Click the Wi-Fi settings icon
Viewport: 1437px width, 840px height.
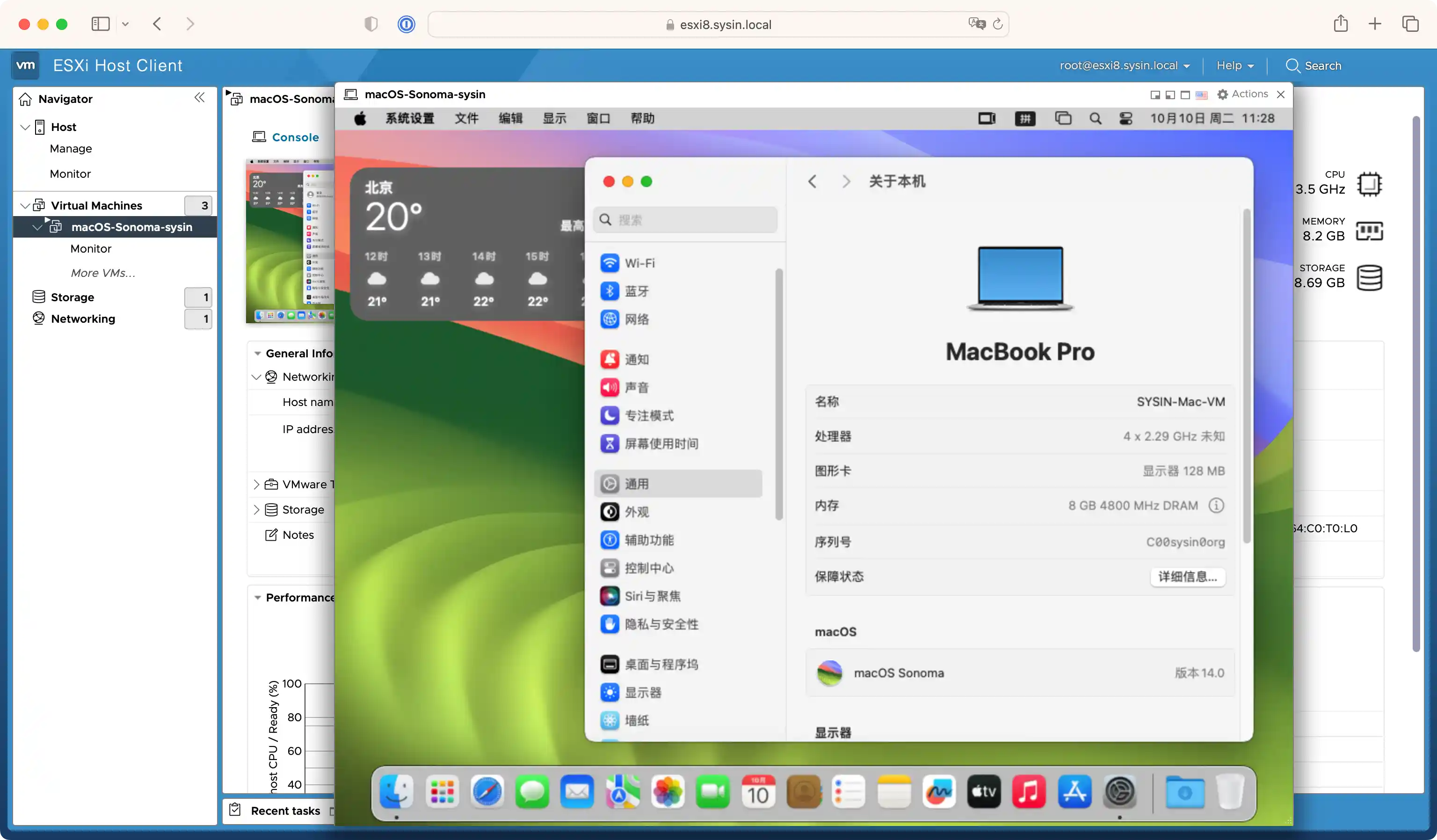608,262
